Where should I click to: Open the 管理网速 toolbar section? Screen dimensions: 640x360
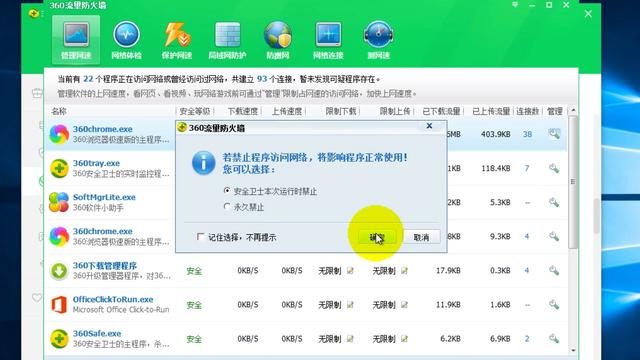click(x=76, y=40)
